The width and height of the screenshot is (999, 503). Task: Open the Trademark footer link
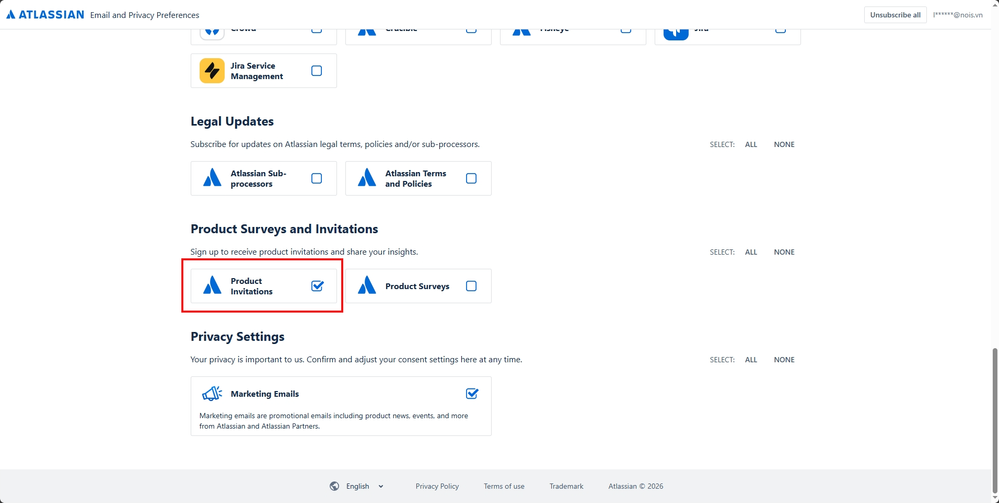[x=566, y=486]
